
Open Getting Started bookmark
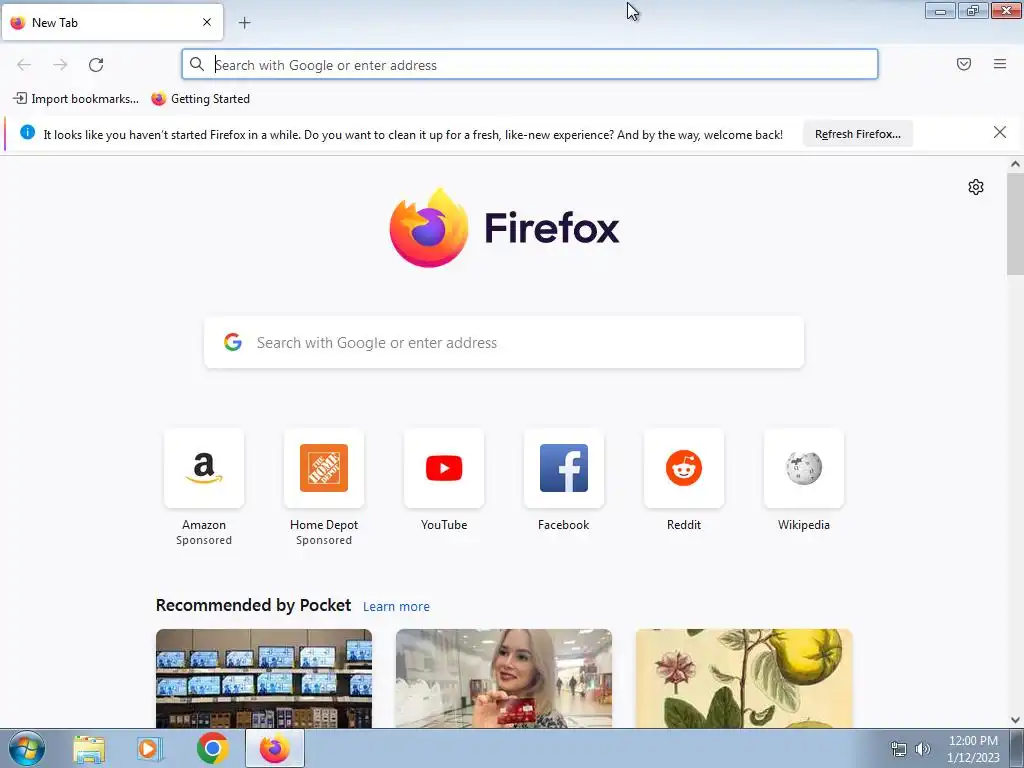click(200, 99)
